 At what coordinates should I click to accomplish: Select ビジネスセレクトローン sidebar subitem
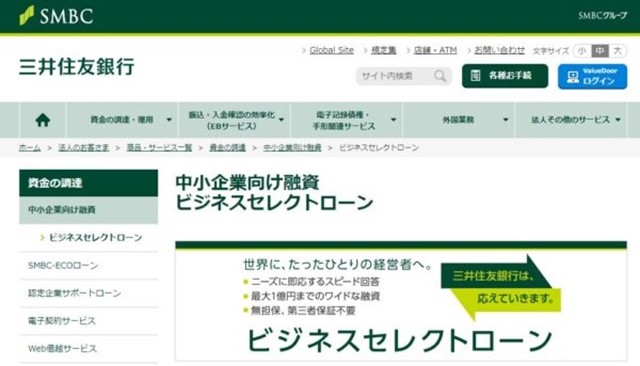[95, 237]
